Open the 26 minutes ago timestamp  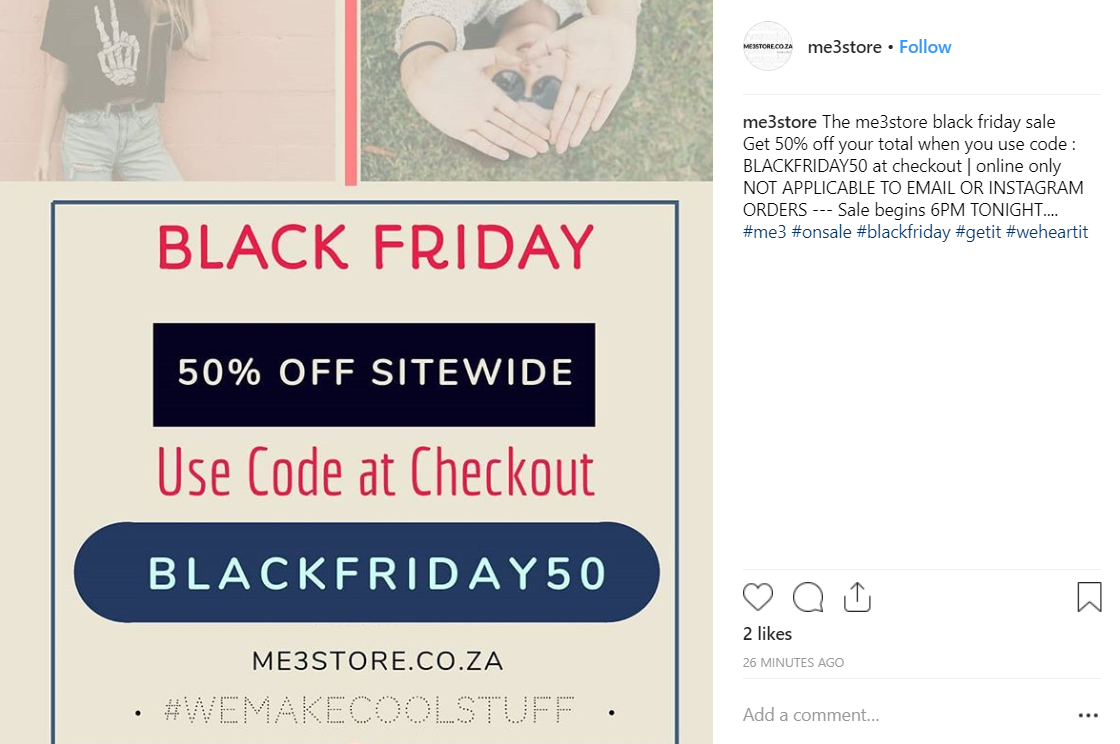793,663
